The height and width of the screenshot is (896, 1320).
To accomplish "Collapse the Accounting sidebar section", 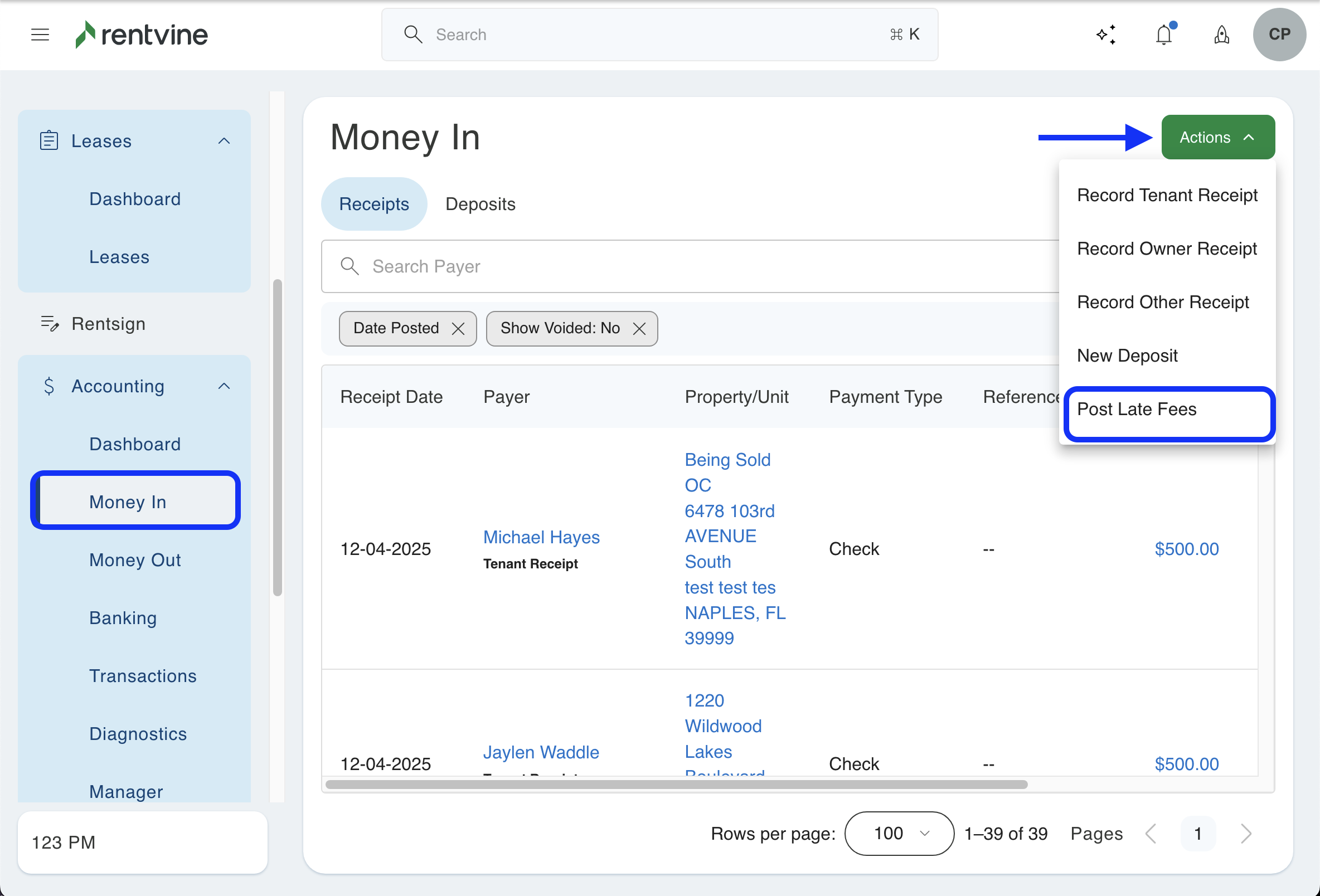I will coord(224,386).
